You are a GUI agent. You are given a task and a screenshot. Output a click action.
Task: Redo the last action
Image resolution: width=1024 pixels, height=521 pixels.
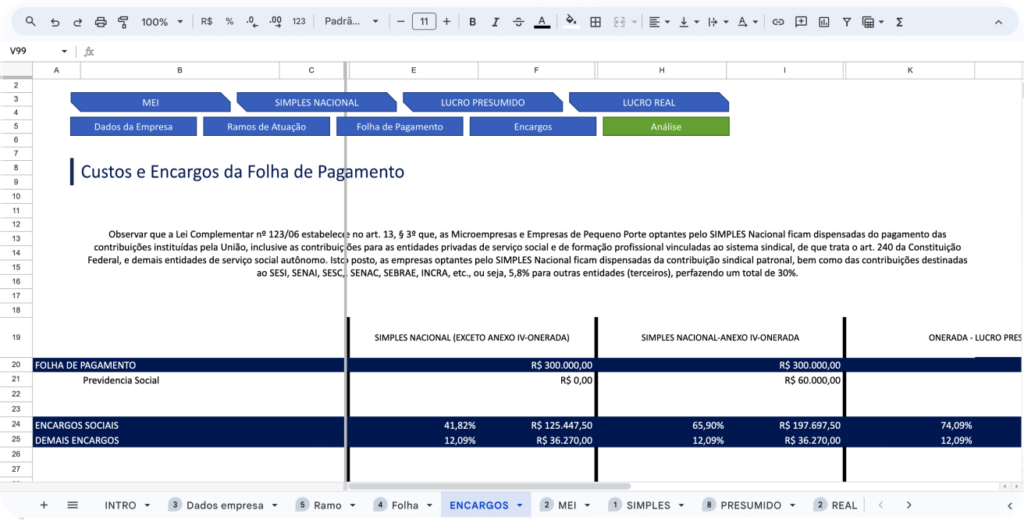78,22
